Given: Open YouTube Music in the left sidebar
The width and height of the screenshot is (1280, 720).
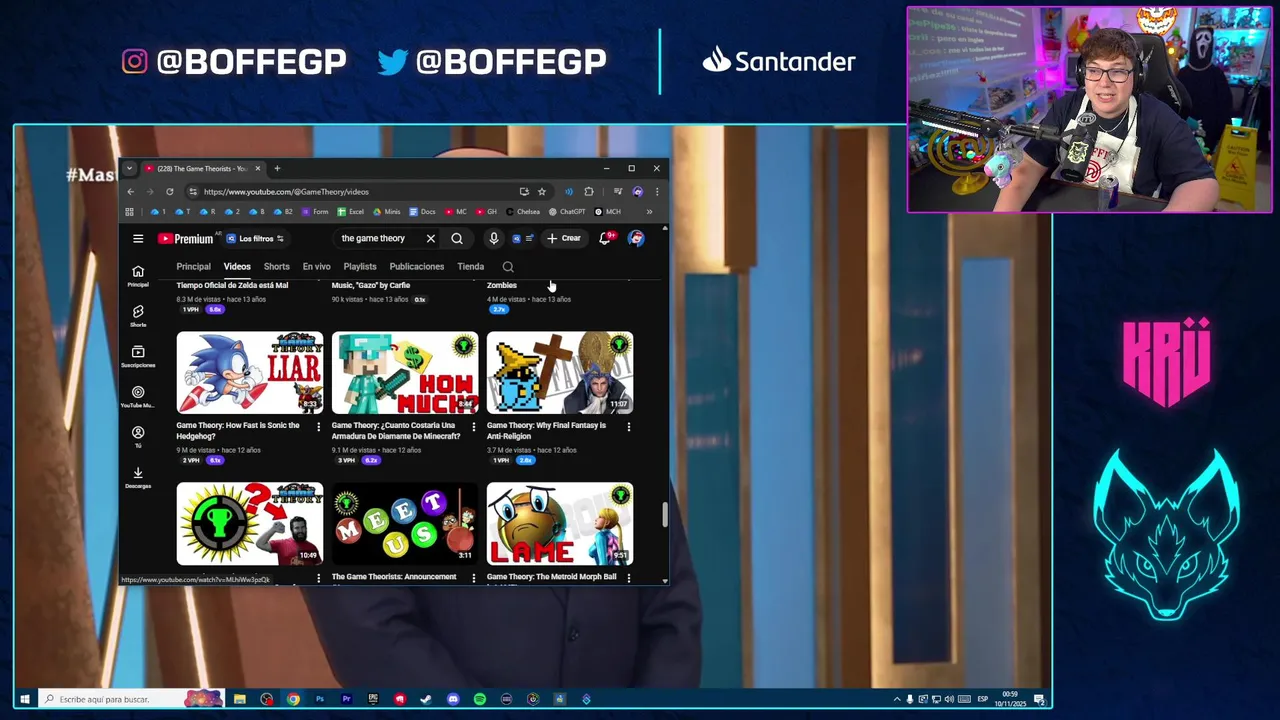Looking at the screenshot, I should 138,397.
